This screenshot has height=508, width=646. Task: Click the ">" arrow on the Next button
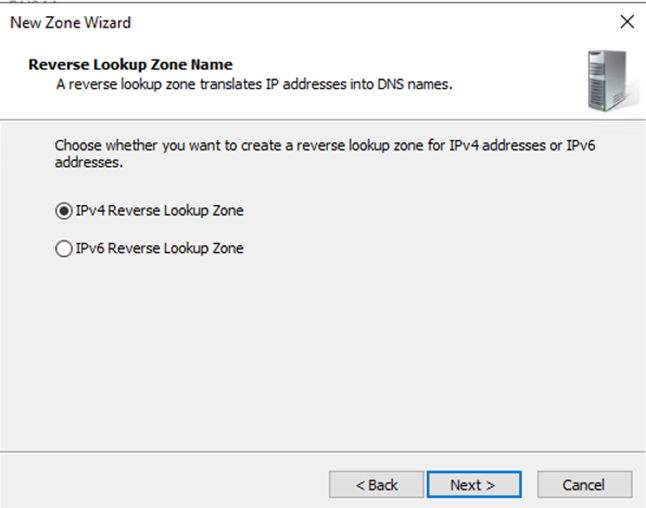point(490,485)
